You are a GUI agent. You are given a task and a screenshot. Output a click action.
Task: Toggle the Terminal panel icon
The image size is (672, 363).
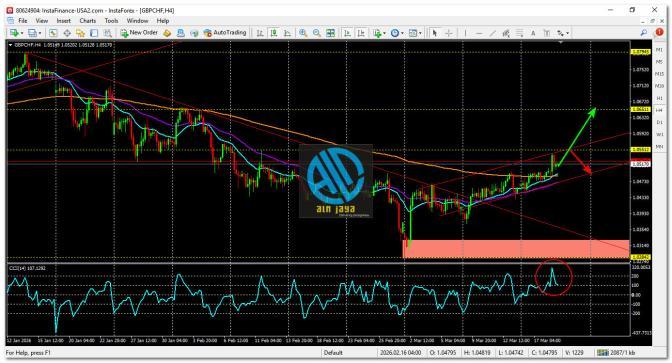tap(94, 33)
